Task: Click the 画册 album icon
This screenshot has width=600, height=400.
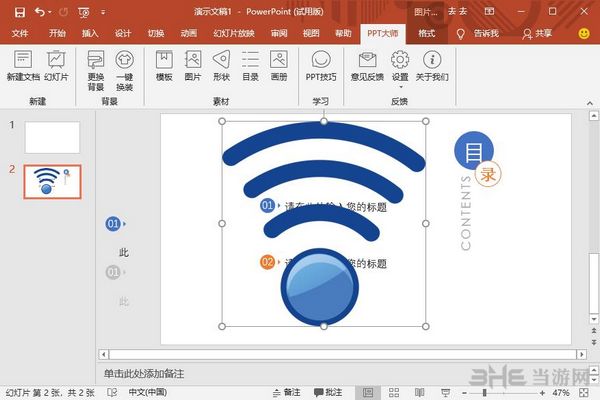Action: click(x=279, y=63)
